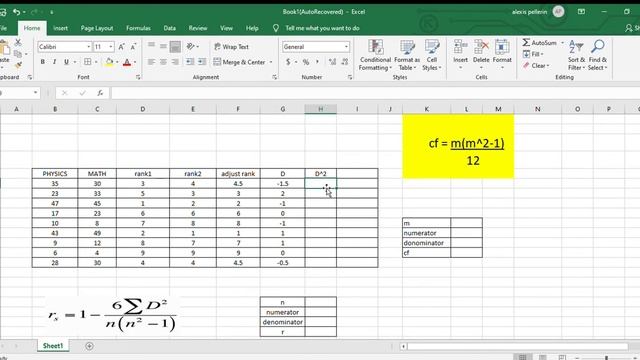This screenshot has height=360, width=640.
Task: Toggle center horizontal alignment
Action: tap(163, 62)
